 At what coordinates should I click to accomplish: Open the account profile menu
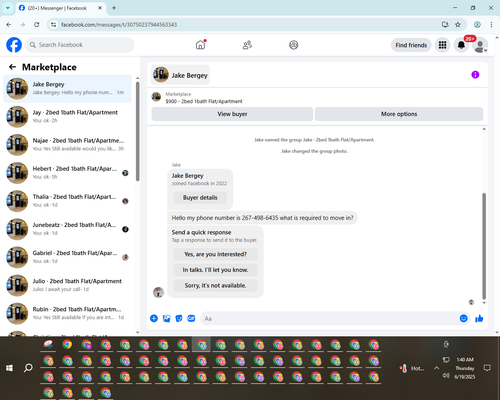tap(480, 45)
